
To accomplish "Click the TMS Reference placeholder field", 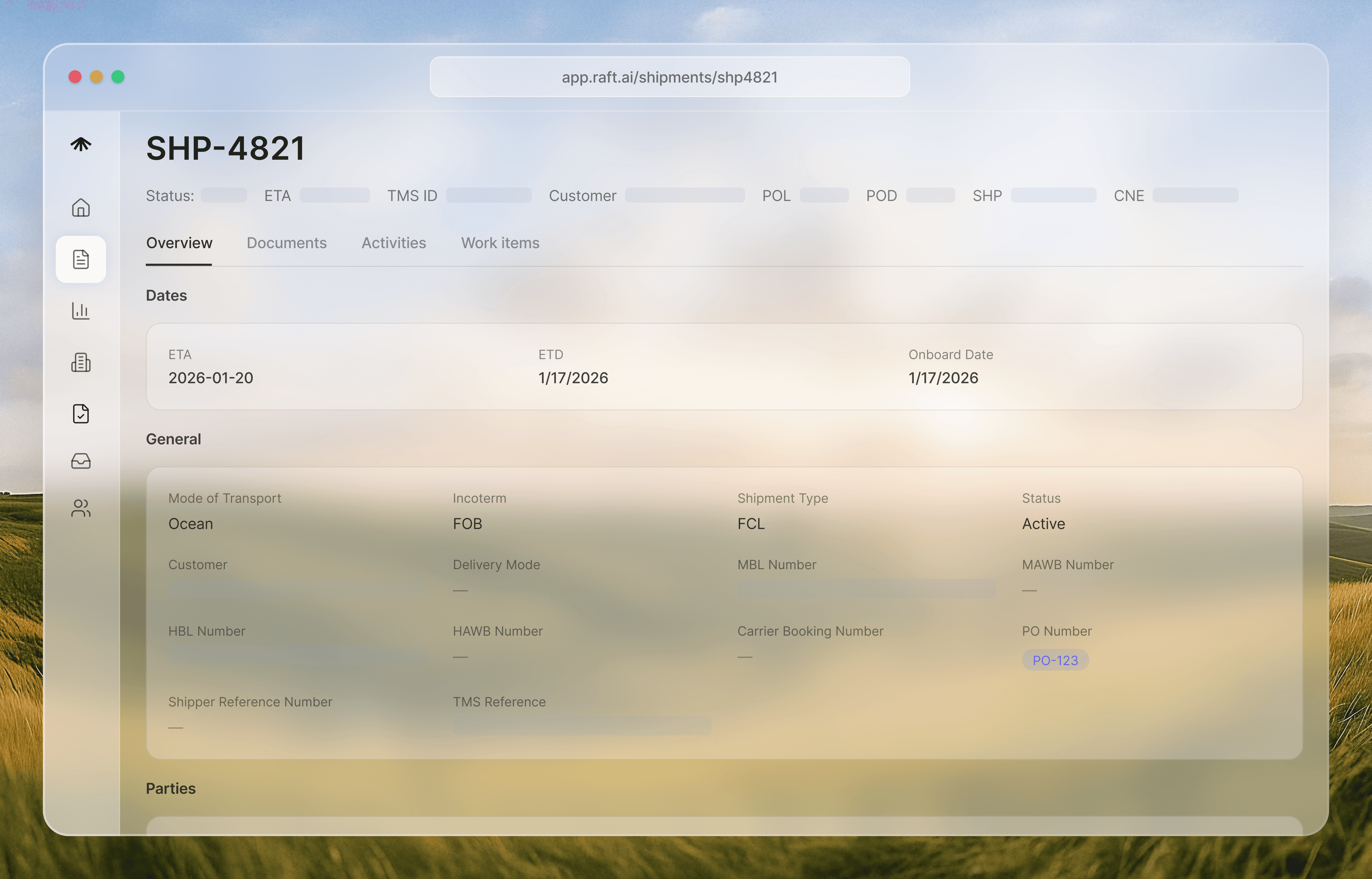I will click(x=582, y=726).
